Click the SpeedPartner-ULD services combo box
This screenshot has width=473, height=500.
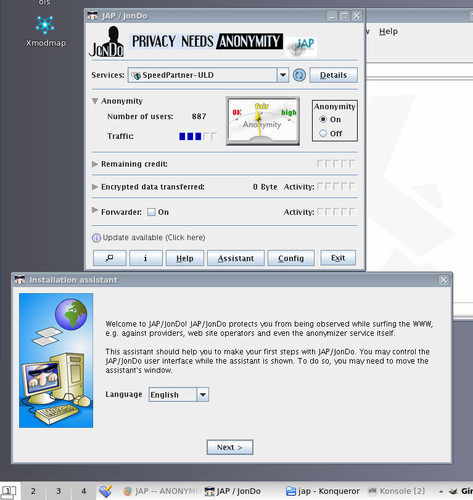click(x=208, y=75)
